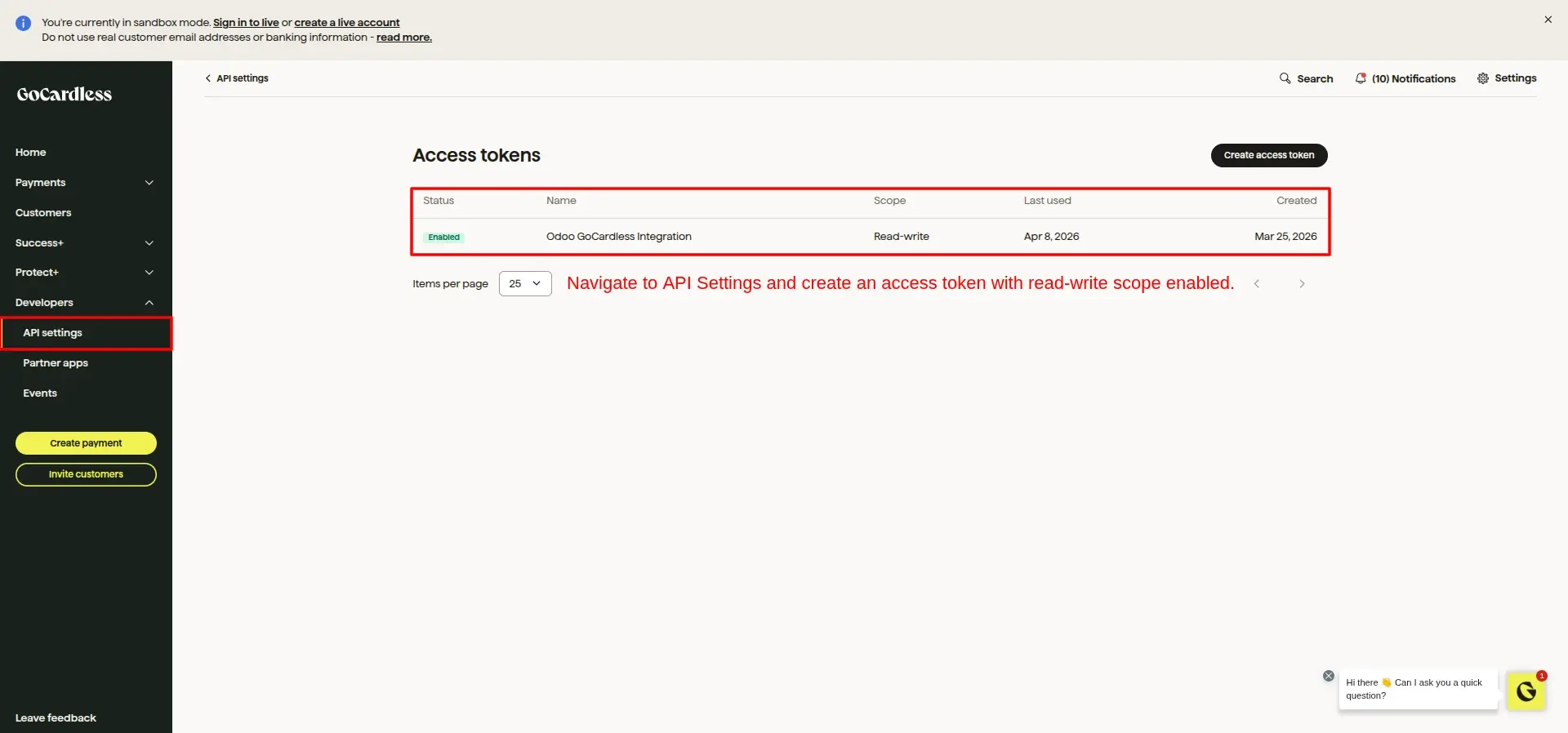Collapse the Developers menu chevron
1568x733 pixels.
tap(149, 303)
